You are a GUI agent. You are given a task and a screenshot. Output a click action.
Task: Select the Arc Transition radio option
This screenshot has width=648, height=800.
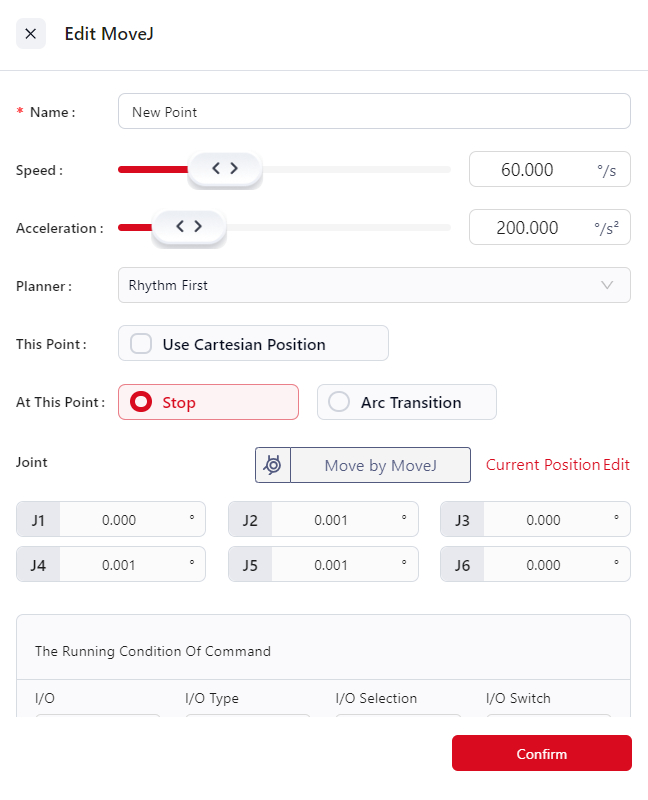tap(340, 402)
